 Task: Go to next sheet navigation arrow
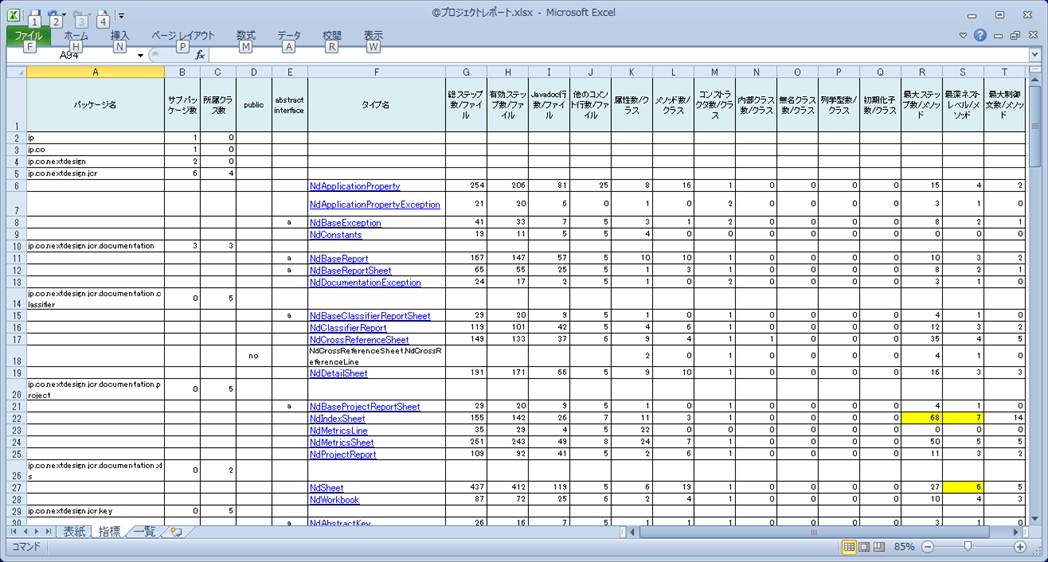pyautogui.click(x=37, y=532)
